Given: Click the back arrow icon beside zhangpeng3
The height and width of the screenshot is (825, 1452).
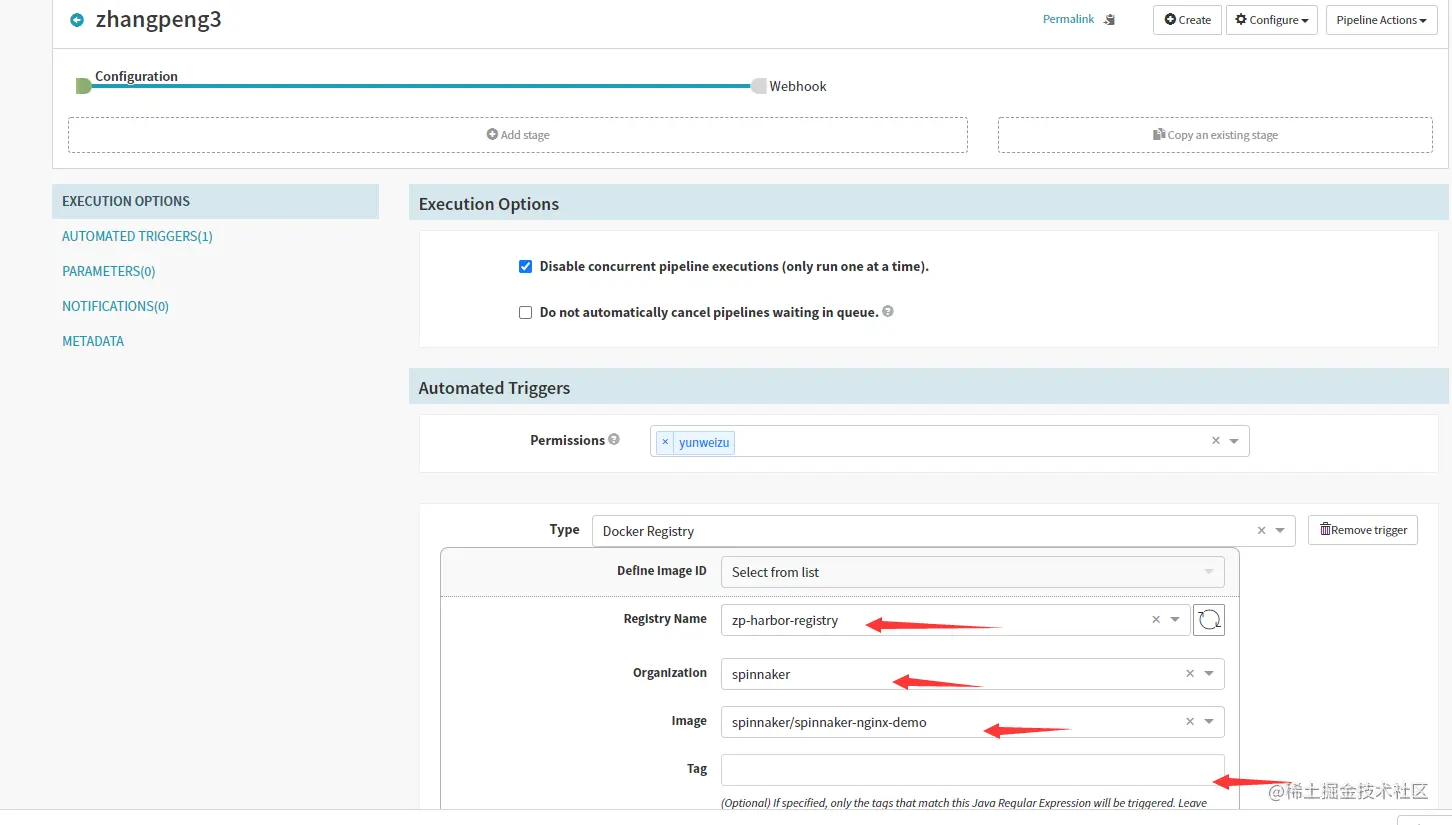Looking at the screenshot, I should coord(77,20).
